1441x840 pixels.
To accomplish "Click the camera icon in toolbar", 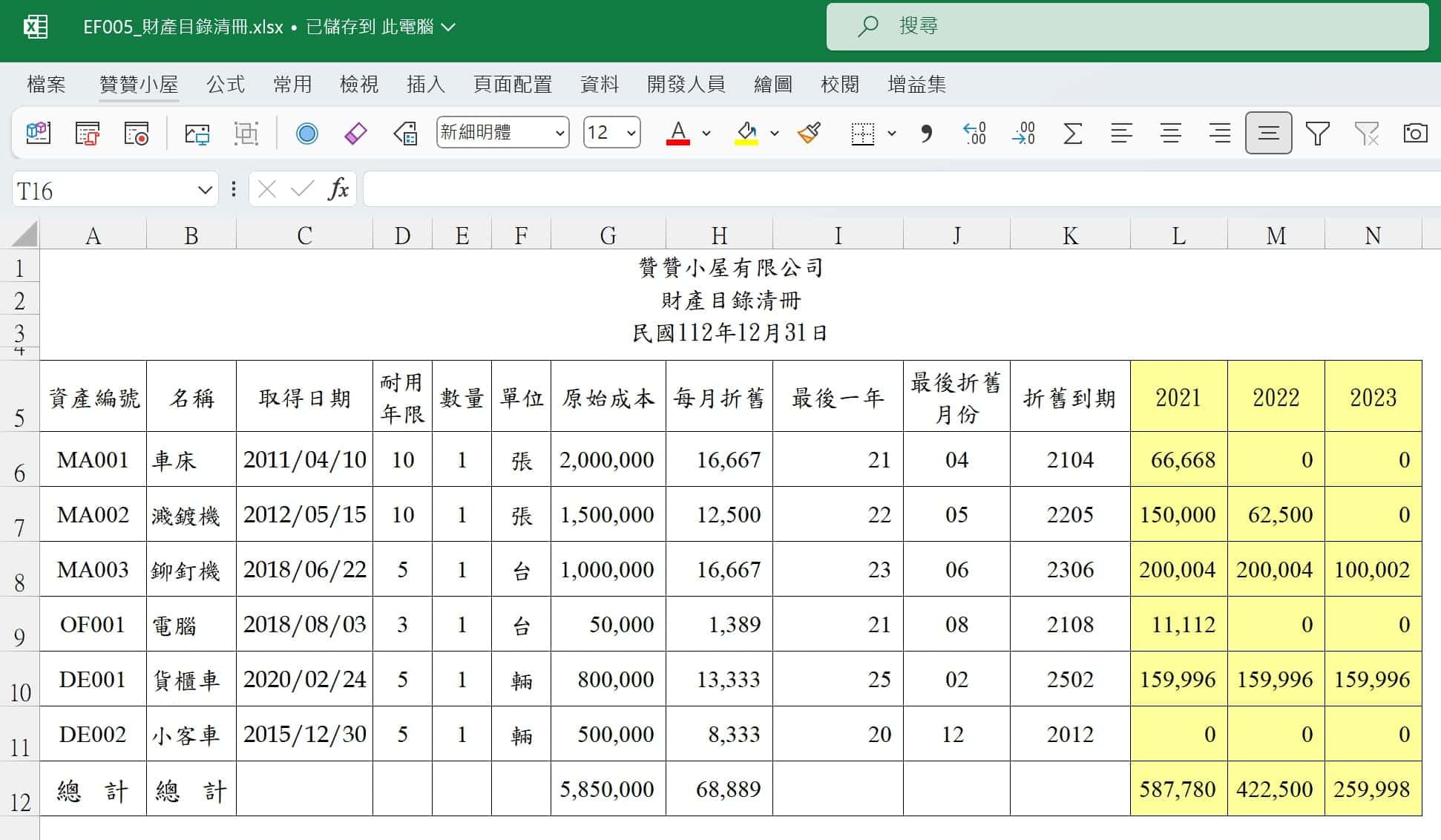I will 1415,134.
